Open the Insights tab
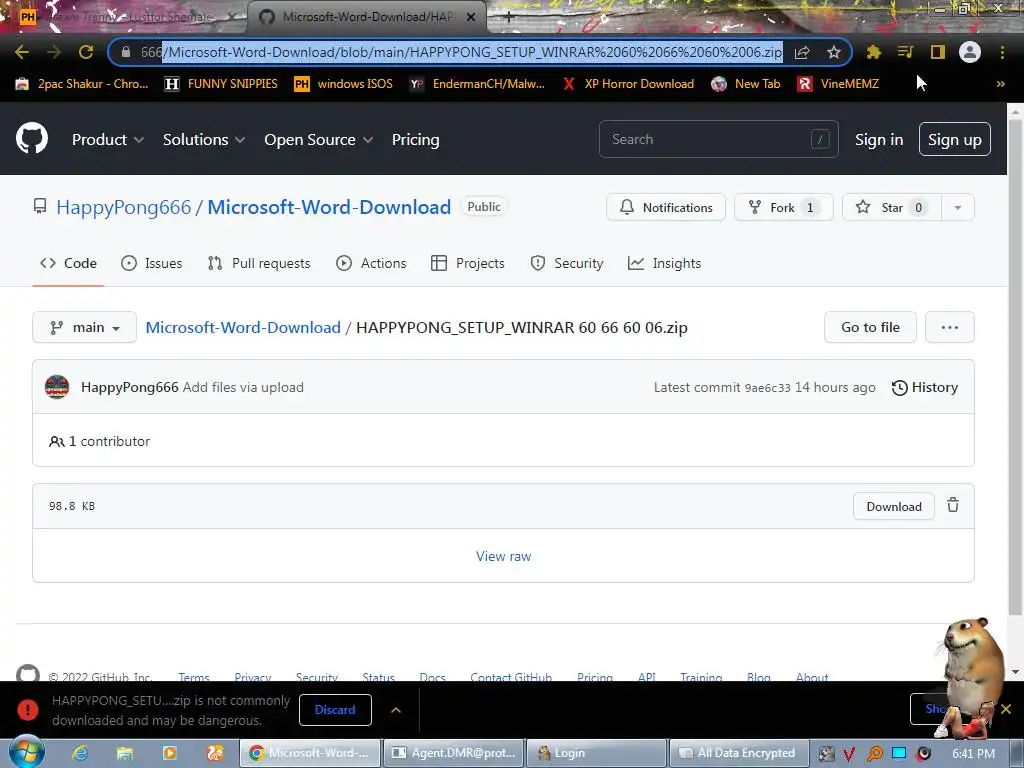 [664, 263]
